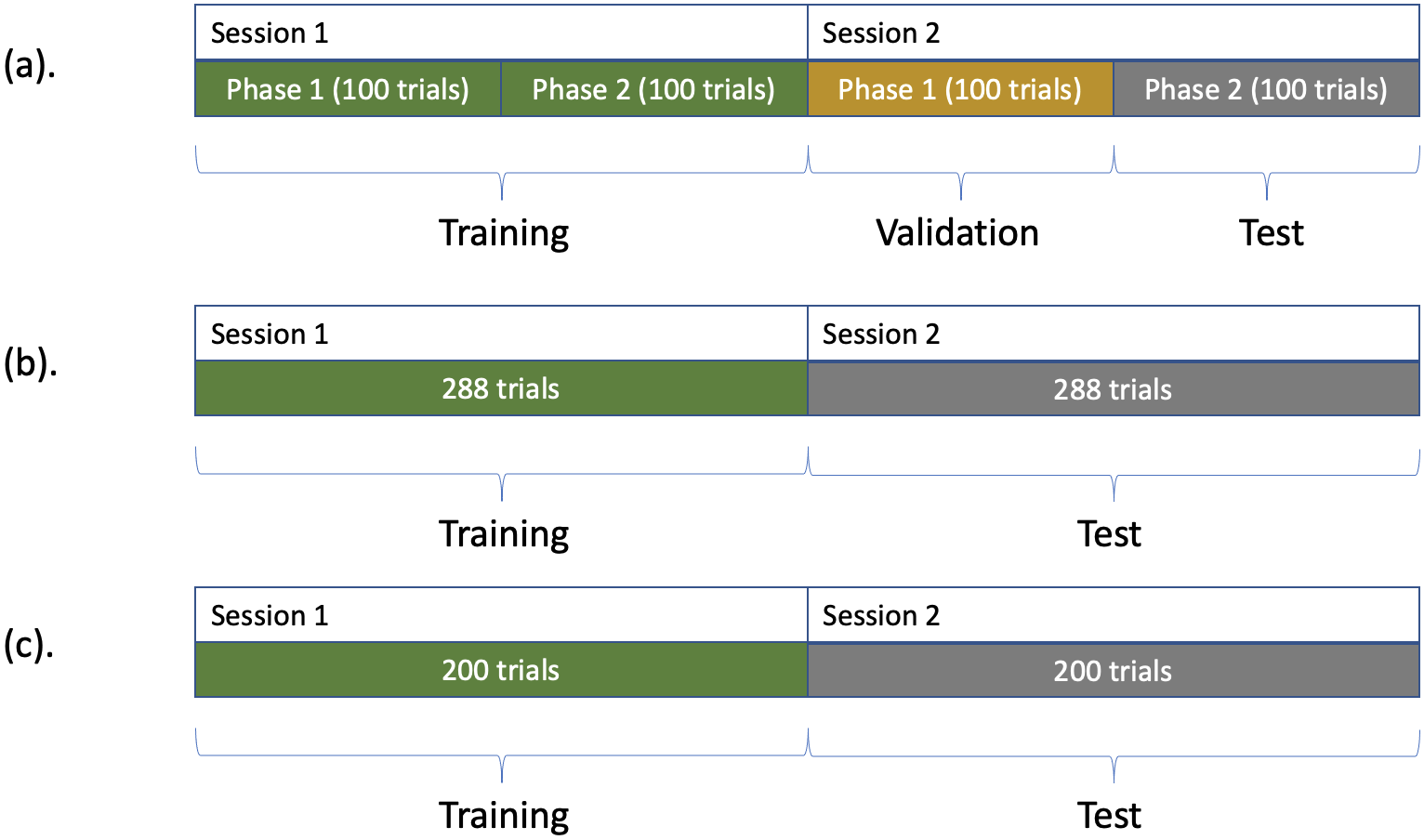Select the gray 200 trials bar
Viewport: 1424px width, 840px height.
click(1113, 670)
